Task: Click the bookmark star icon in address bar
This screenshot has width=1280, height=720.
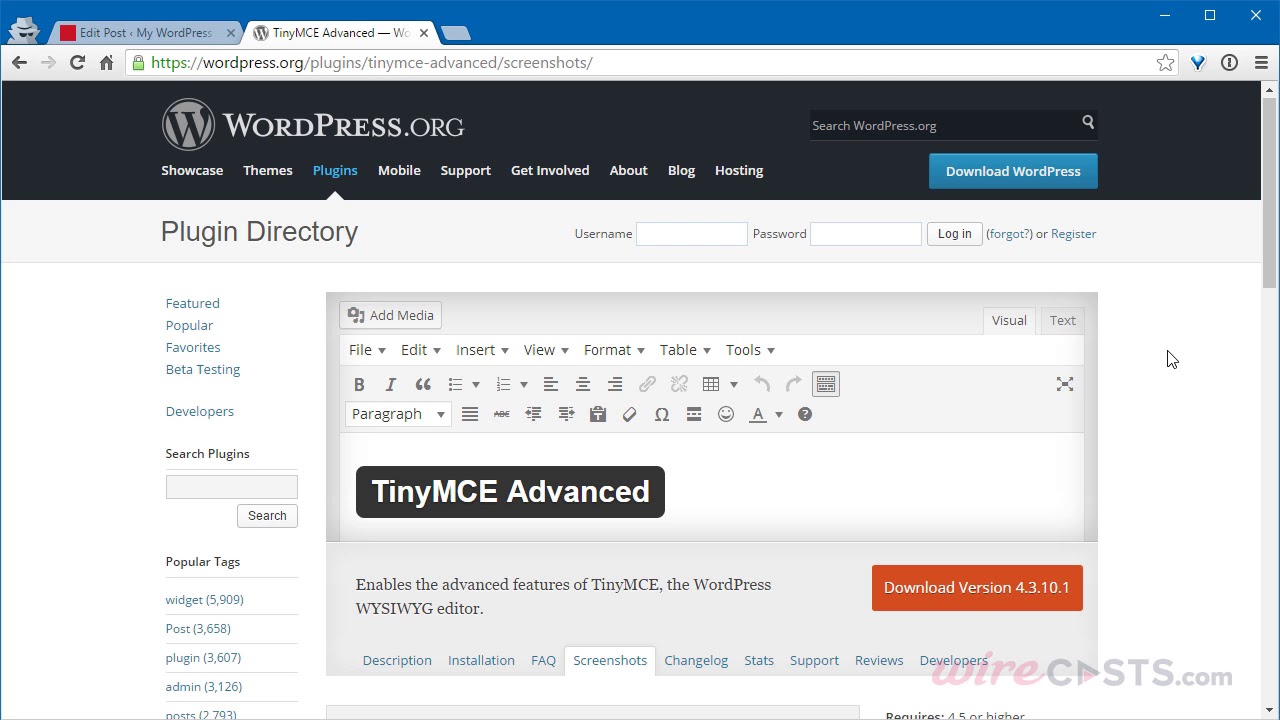Action: click(1165, 62)
